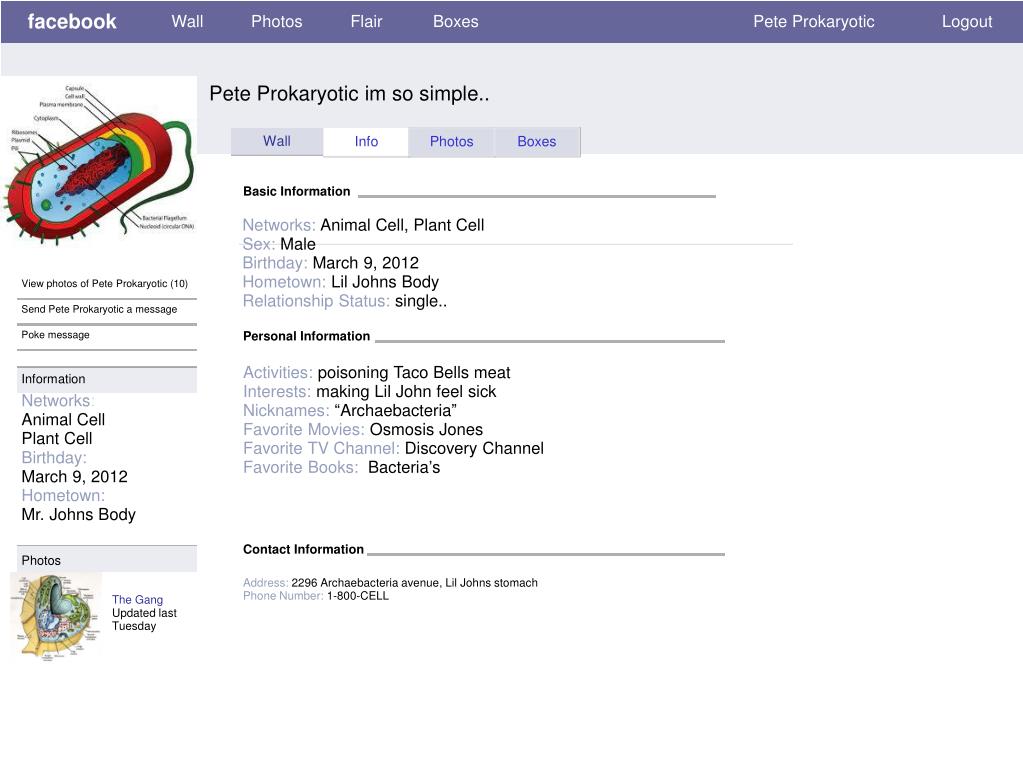Click the Sex value 'Male'

pos(298,244)
